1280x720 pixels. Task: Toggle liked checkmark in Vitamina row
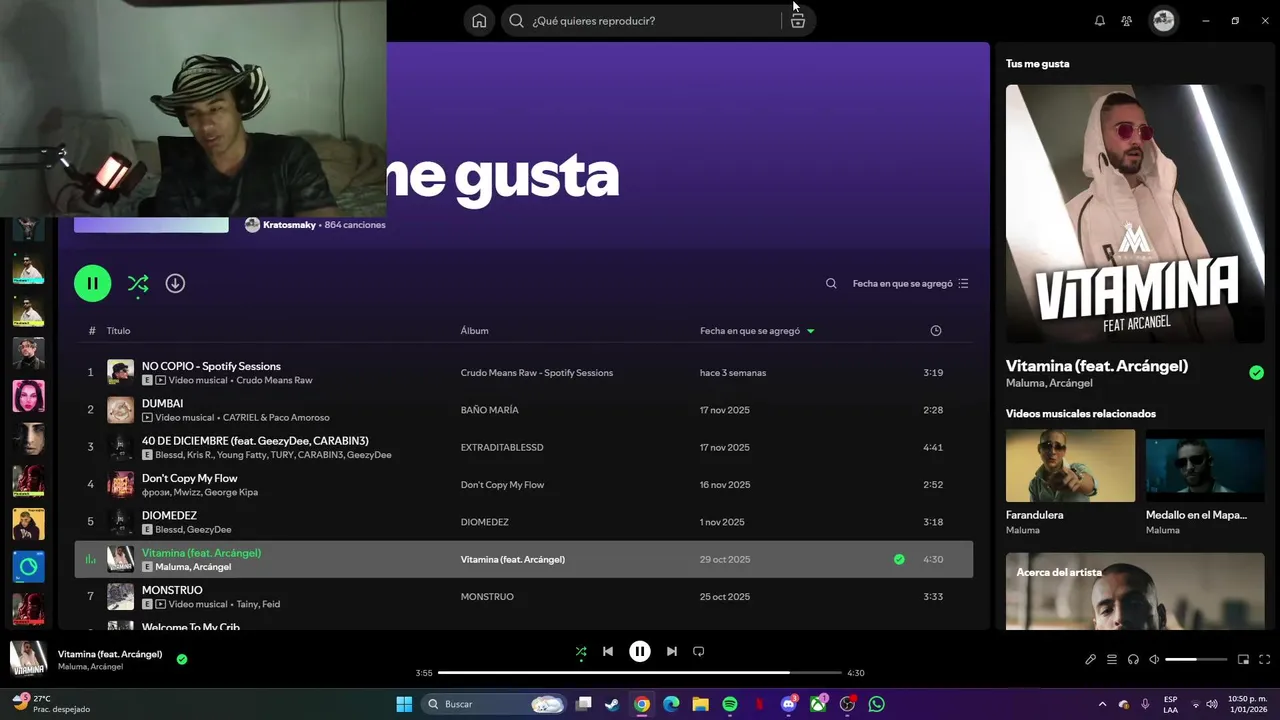pos(899,559)
